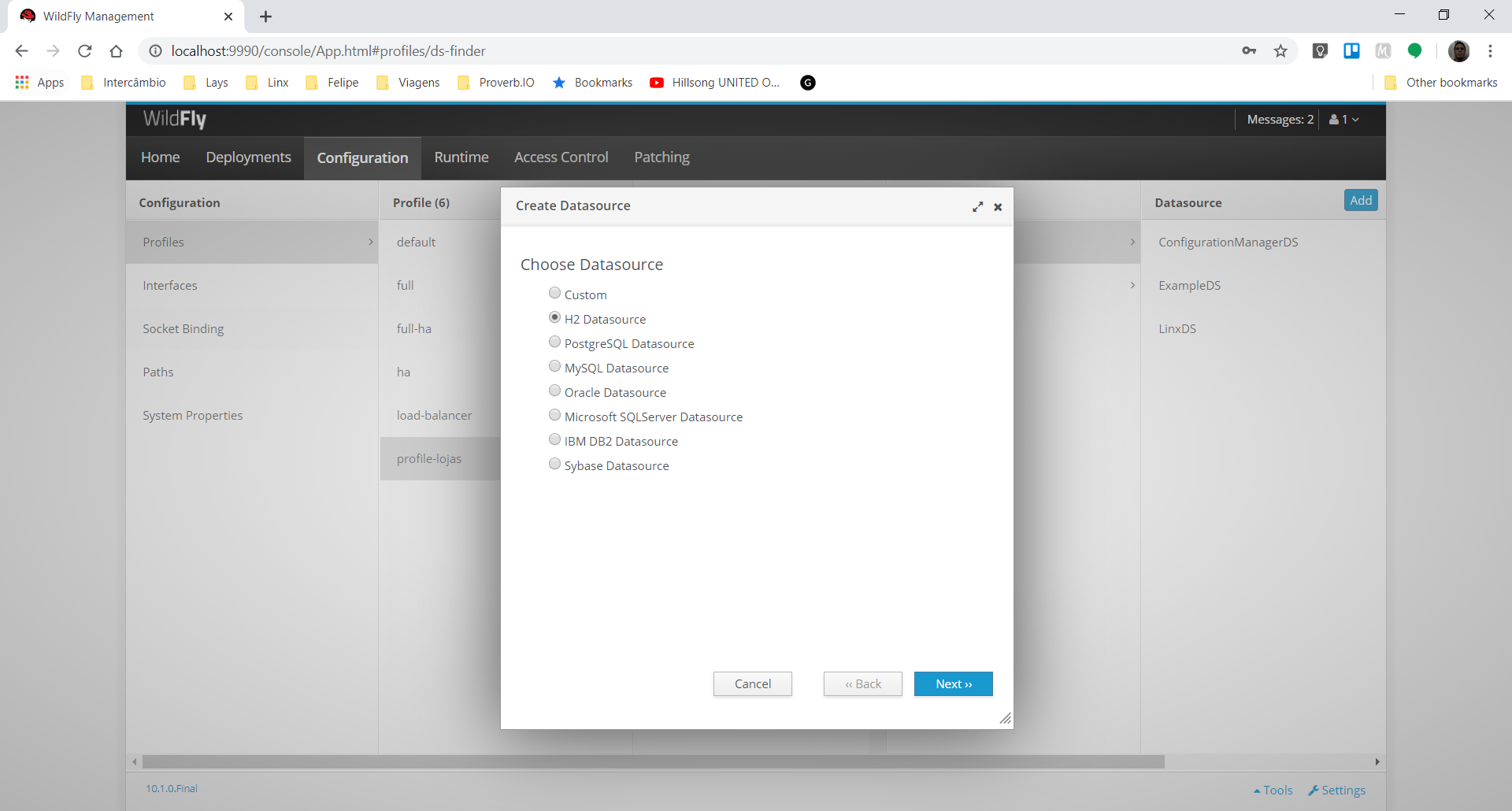Open the user account dropdown in header
The height and width of the screenshot is (811, 1512).
1344,120
